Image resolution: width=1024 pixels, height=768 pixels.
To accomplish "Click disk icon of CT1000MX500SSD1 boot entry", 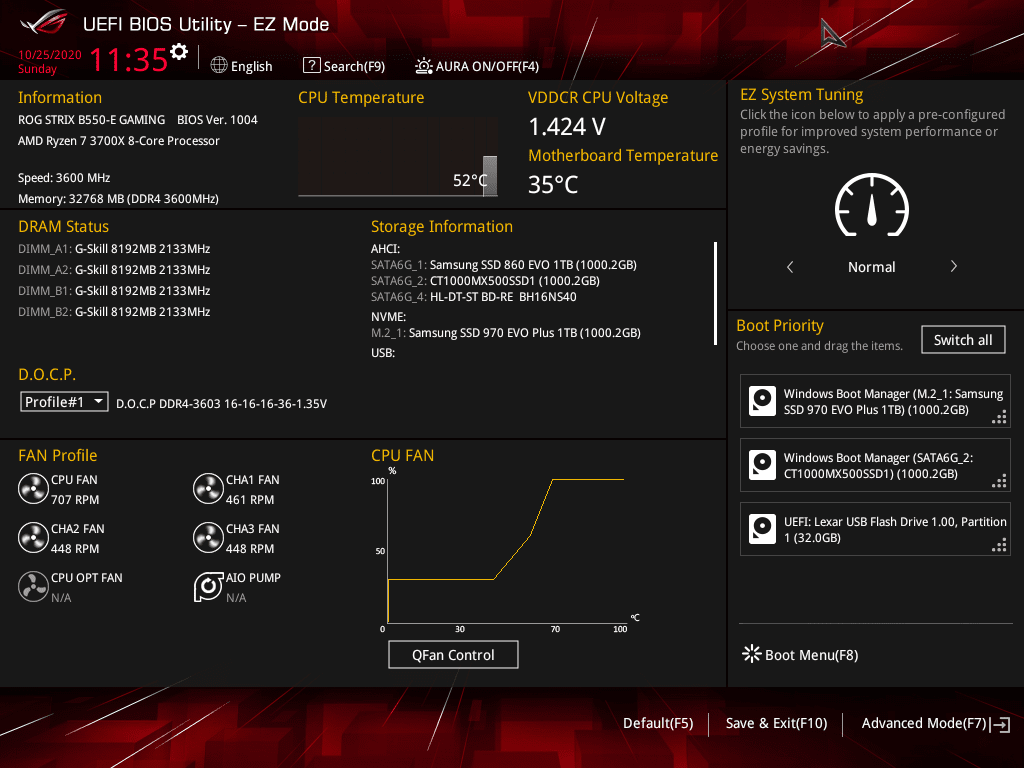I will point(762,465).
